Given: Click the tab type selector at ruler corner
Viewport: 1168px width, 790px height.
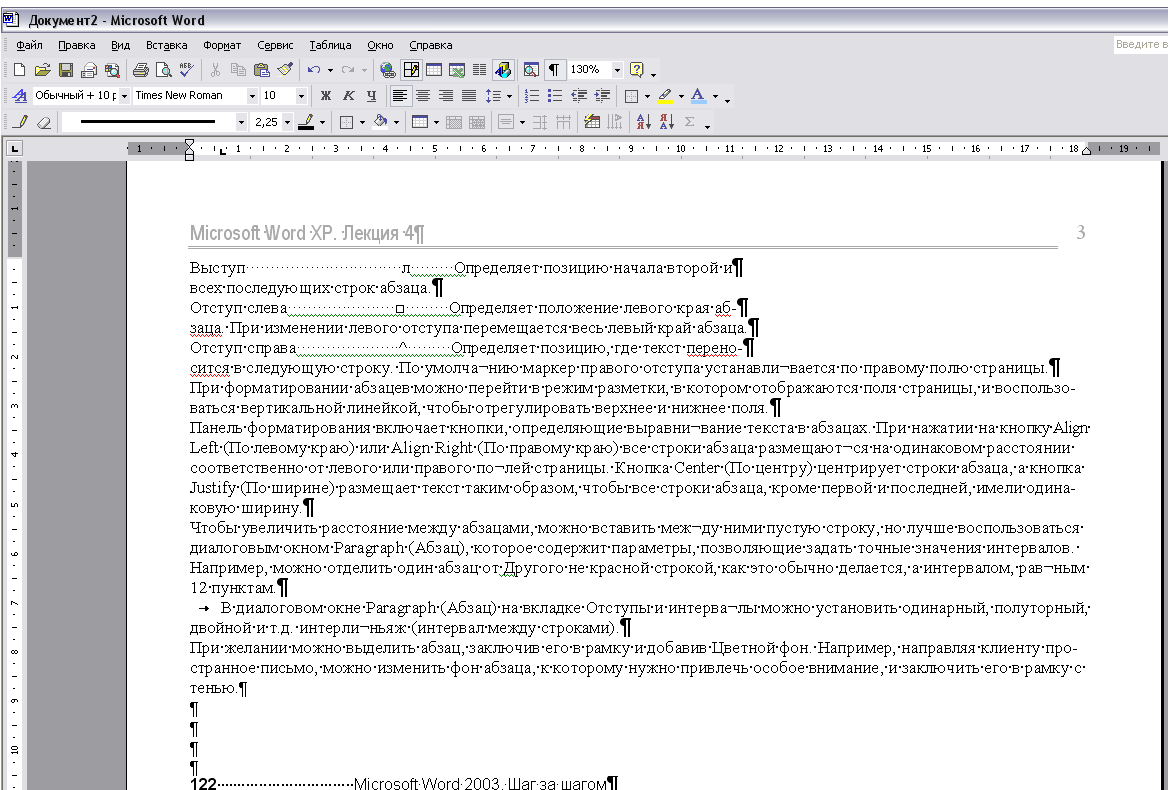Looking at the screenshot, I should [x=14, y=149].
